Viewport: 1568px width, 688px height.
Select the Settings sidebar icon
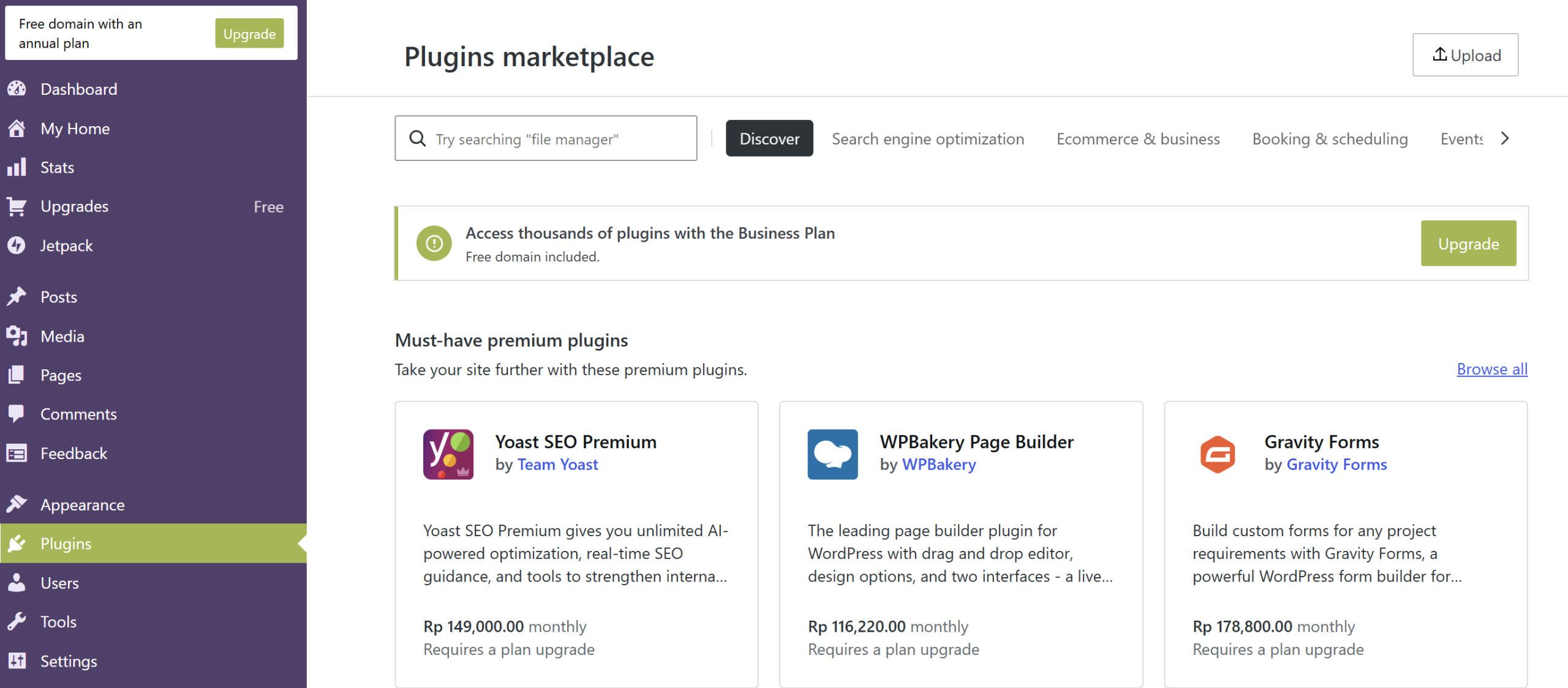17,661
